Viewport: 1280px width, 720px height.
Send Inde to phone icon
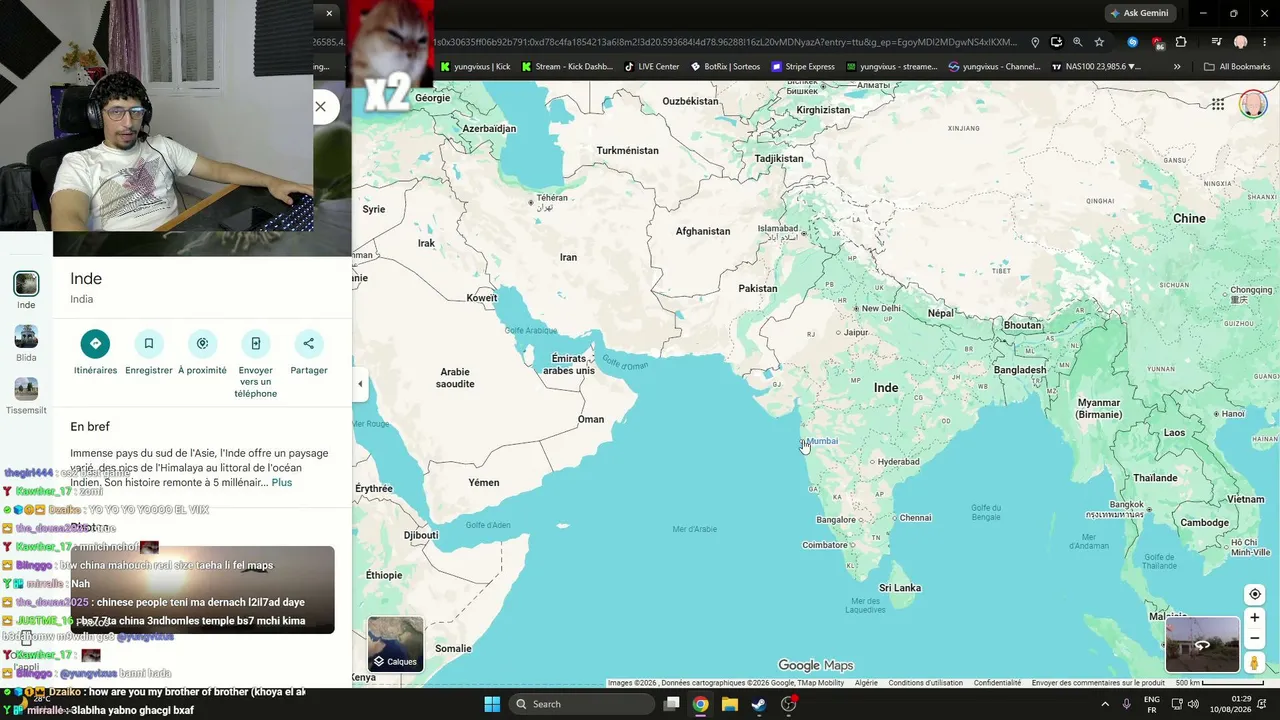point(255,344)
